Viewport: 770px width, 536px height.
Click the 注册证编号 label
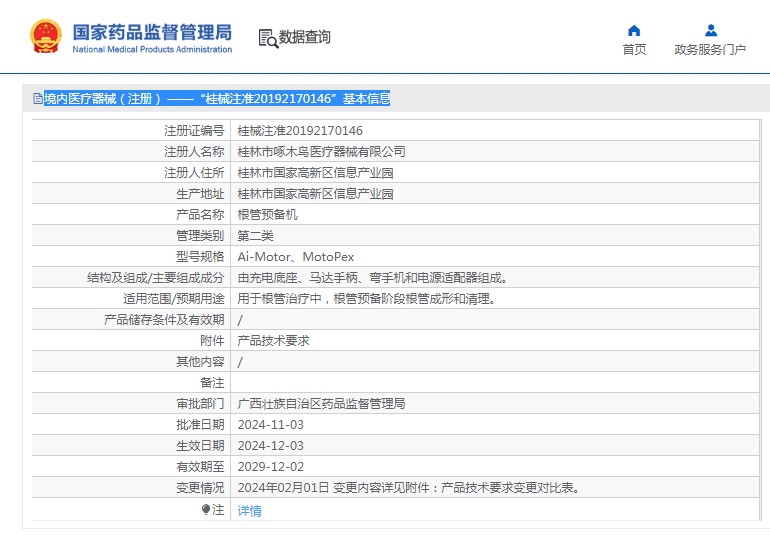click(194, 131)
